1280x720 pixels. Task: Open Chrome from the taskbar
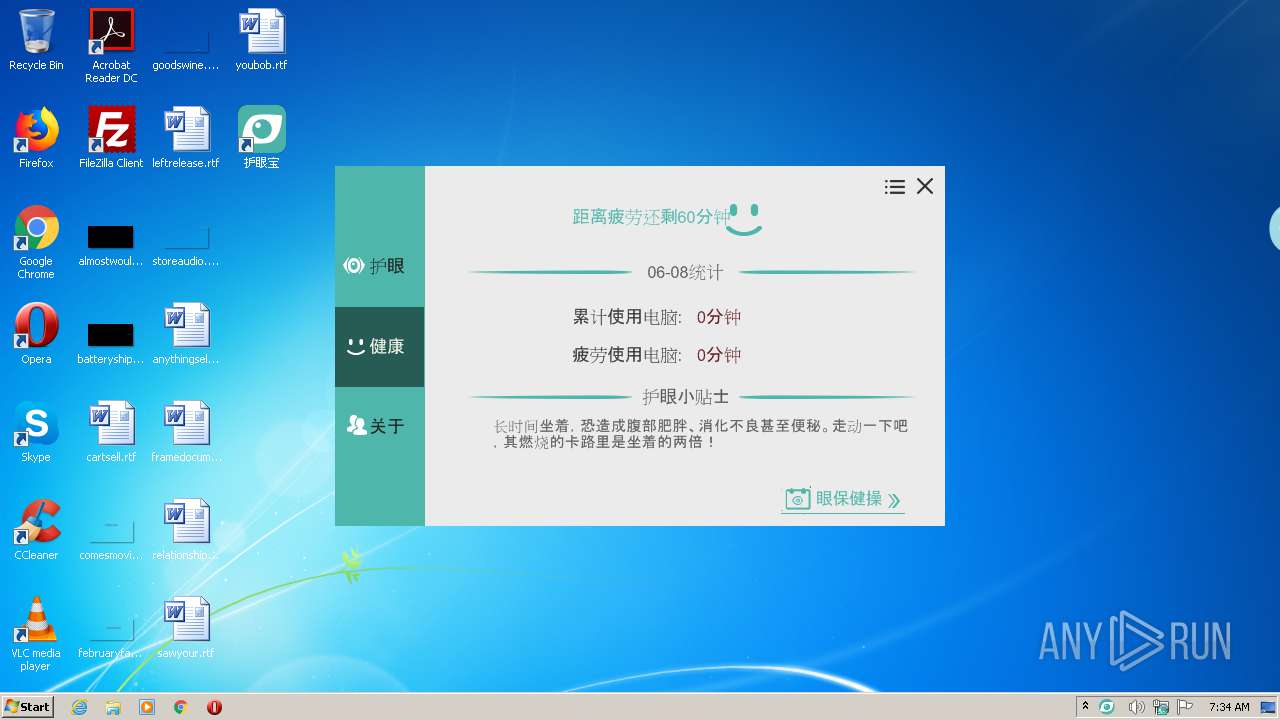click(x=181, y=707)
